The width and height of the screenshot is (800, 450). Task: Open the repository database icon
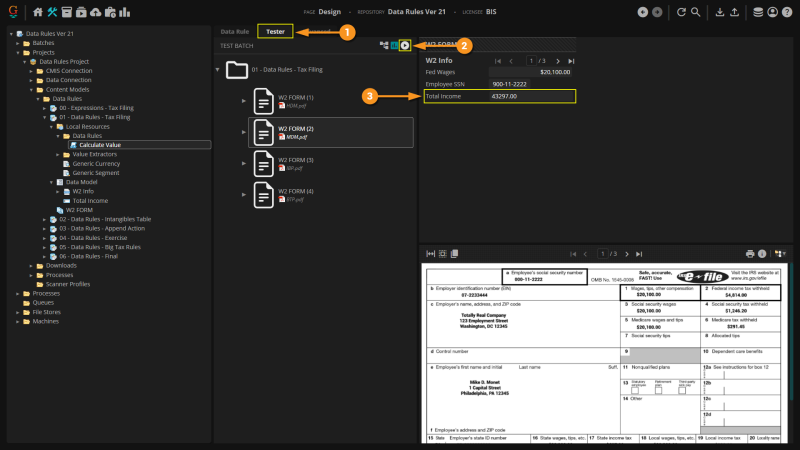point(758,12)
